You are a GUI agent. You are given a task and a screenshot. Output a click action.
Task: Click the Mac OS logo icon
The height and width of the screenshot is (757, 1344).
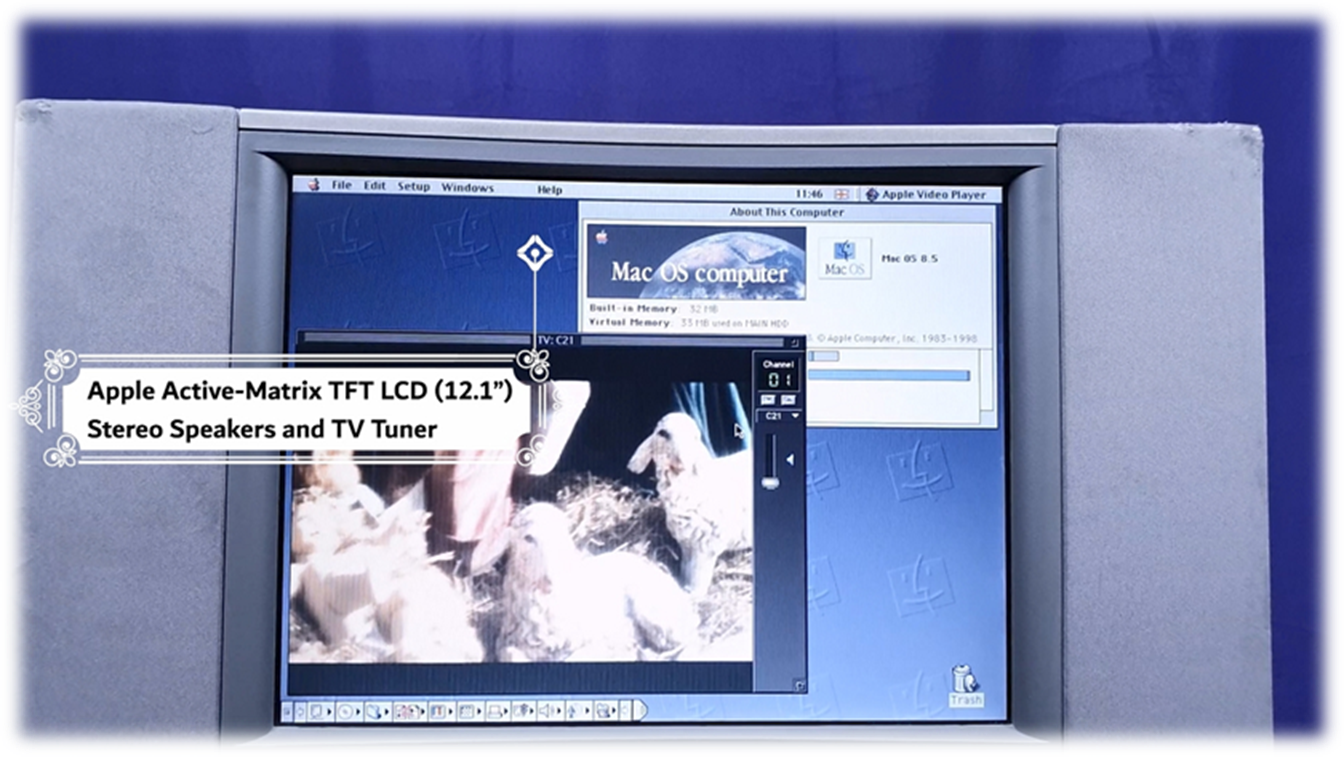[x=845, y=258]
